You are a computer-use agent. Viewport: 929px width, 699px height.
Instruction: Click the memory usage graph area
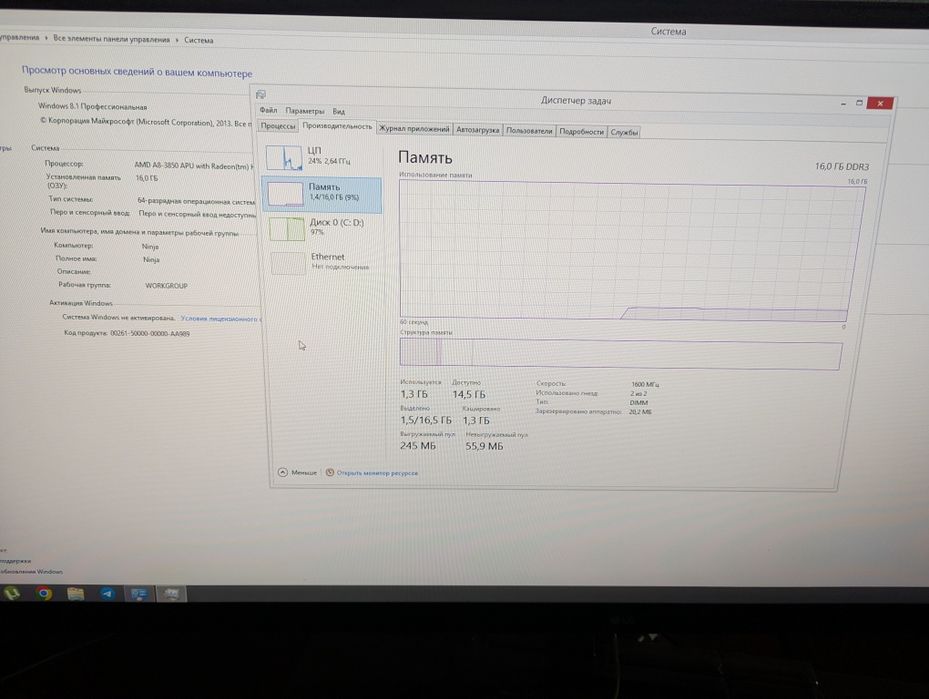[x=632, y=251]
